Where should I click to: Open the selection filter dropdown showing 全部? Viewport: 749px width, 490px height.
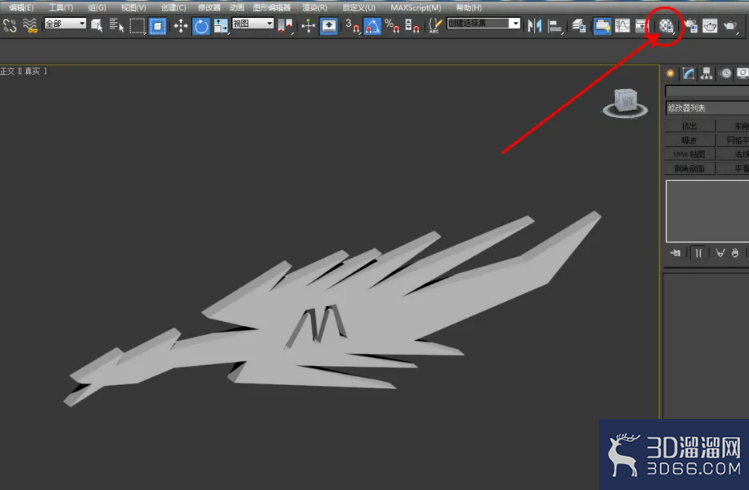click(65, 23)
